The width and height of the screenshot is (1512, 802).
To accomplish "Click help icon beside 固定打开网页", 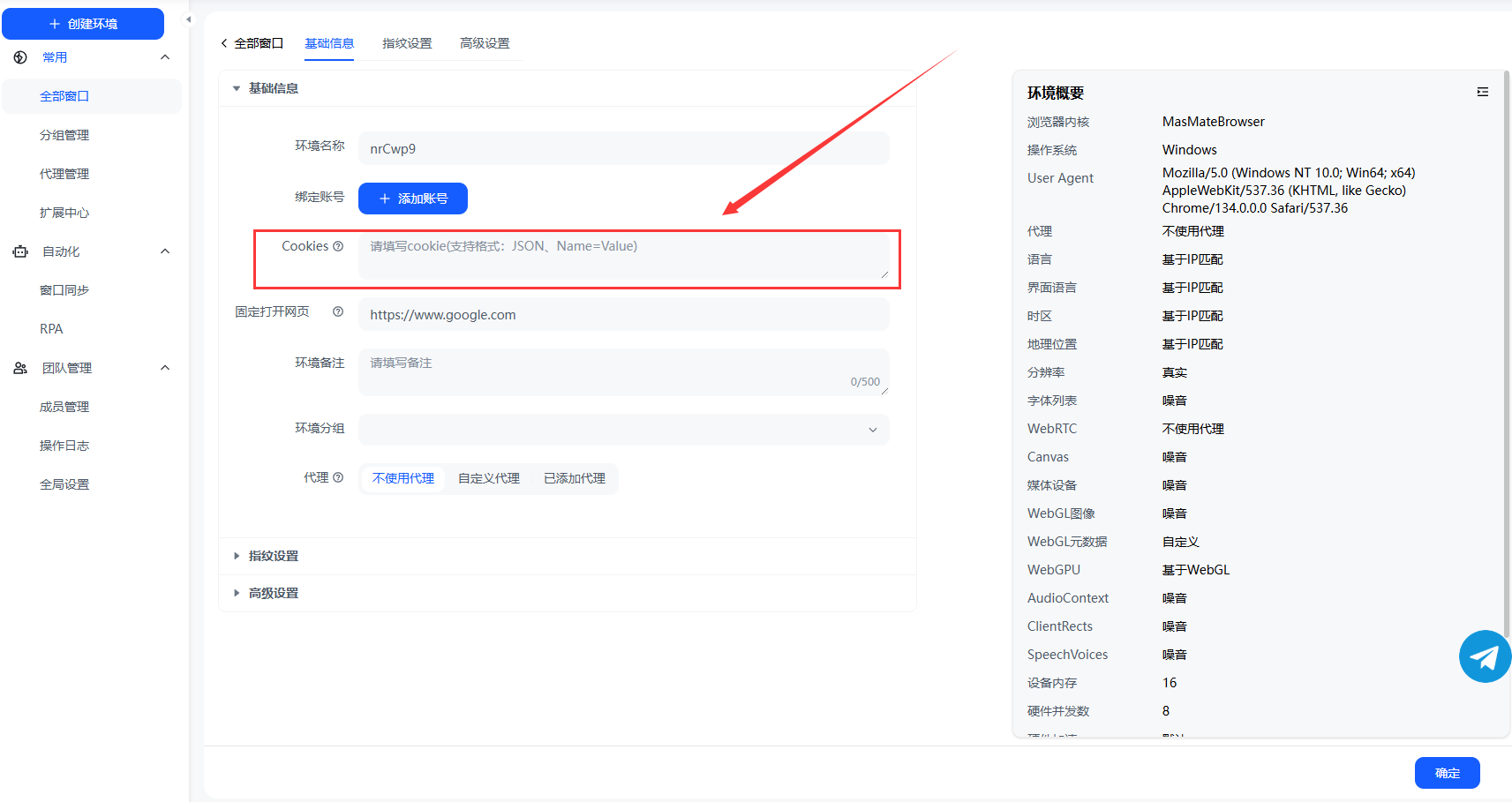I will pos(338,311).
